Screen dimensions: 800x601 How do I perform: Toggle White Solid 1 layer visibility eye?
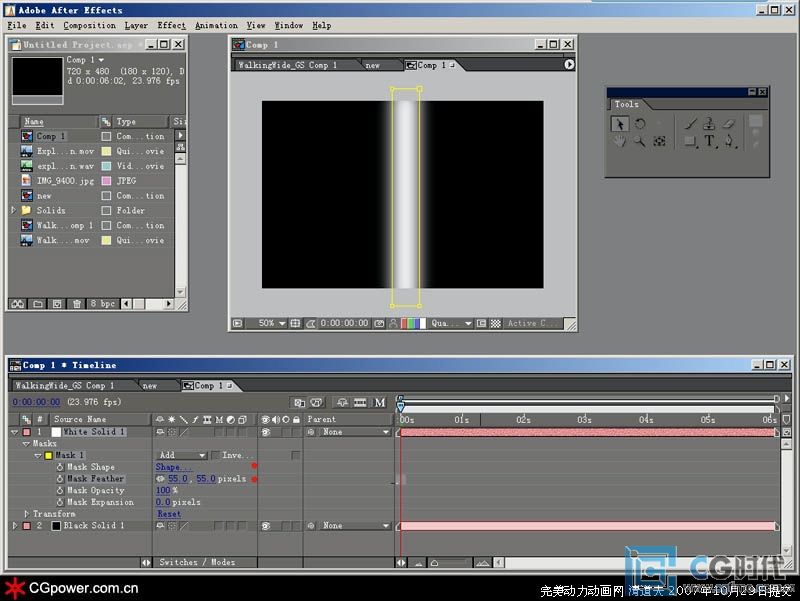click(x=266, y=432)
